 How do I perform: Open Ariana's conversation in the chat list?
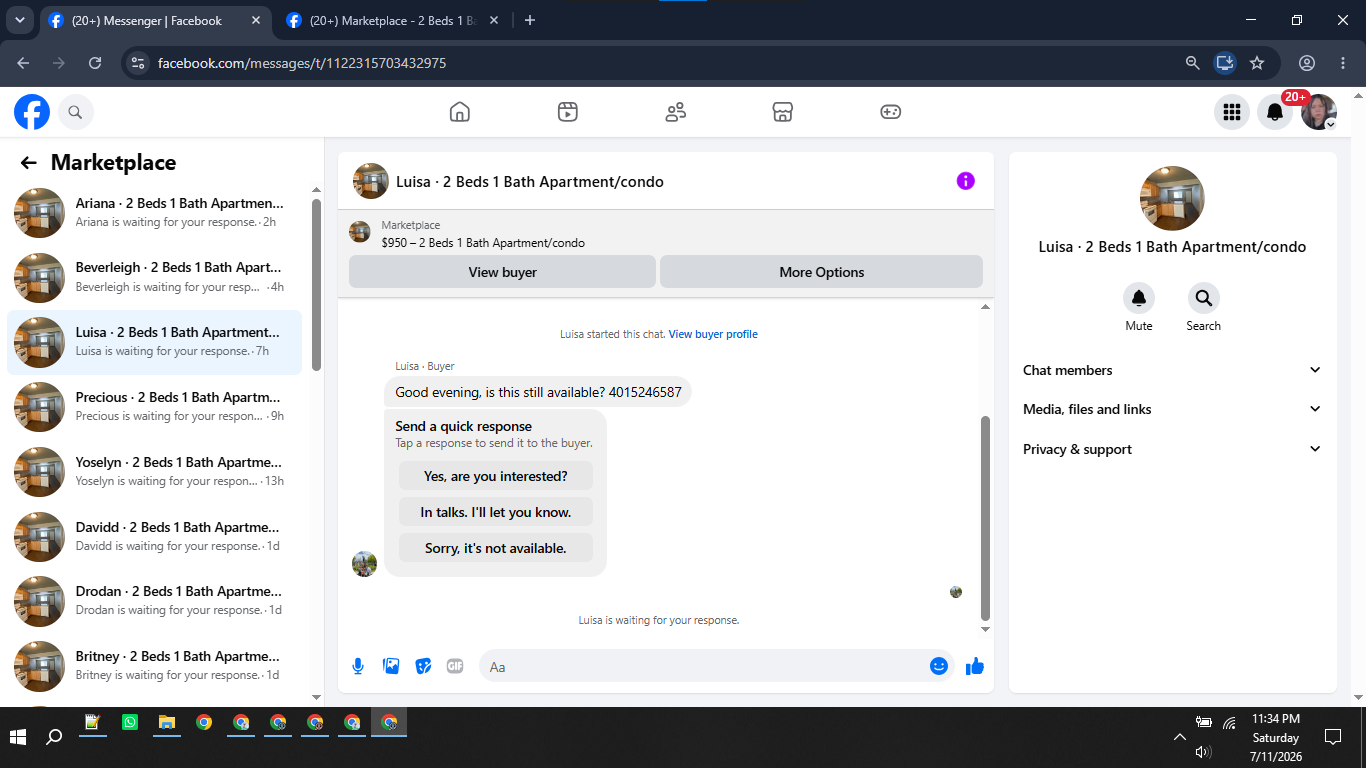155,213
